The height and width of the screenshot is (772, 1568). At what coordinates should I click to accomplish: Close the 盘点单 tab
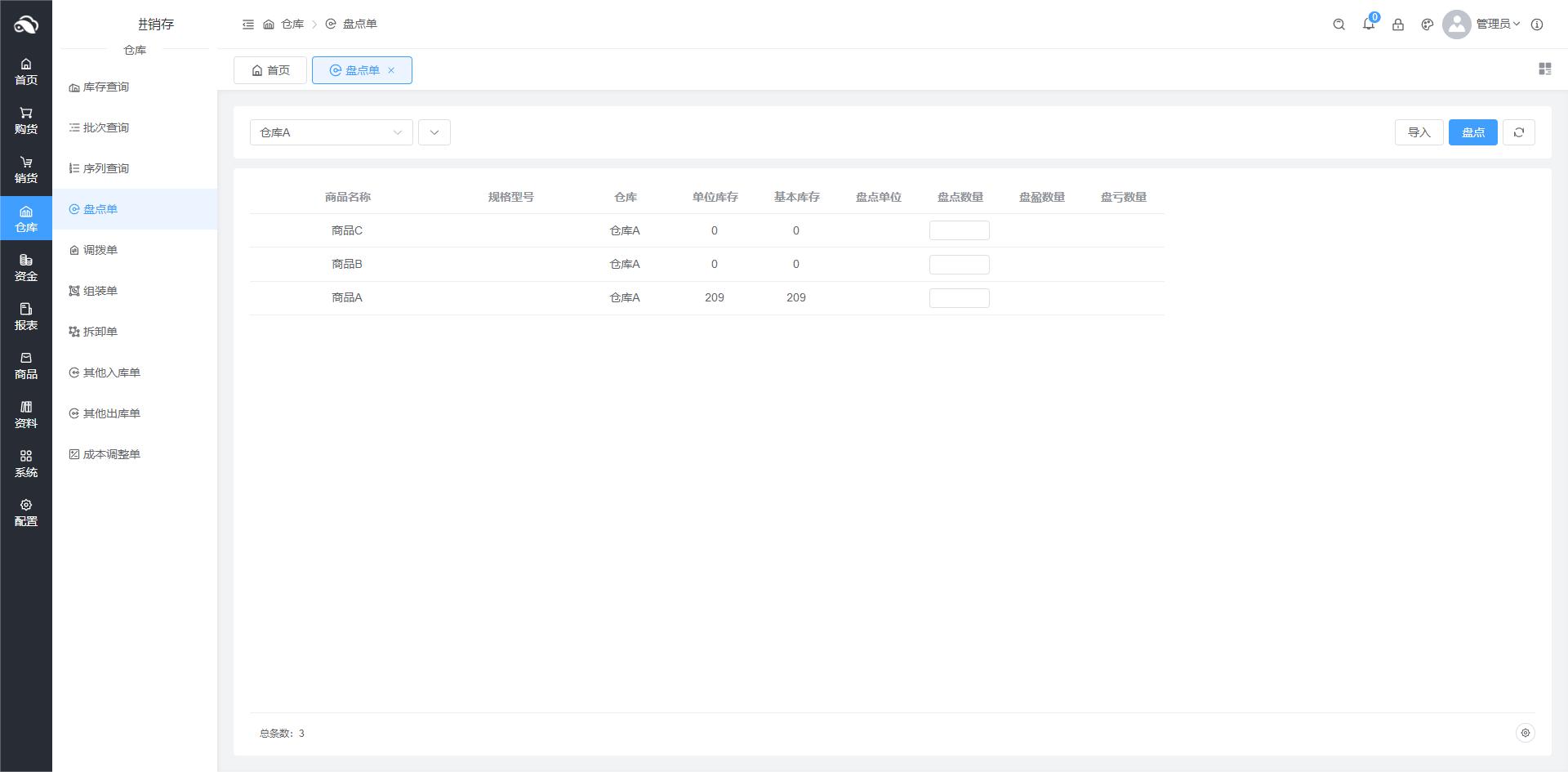(x=391, y=70)
